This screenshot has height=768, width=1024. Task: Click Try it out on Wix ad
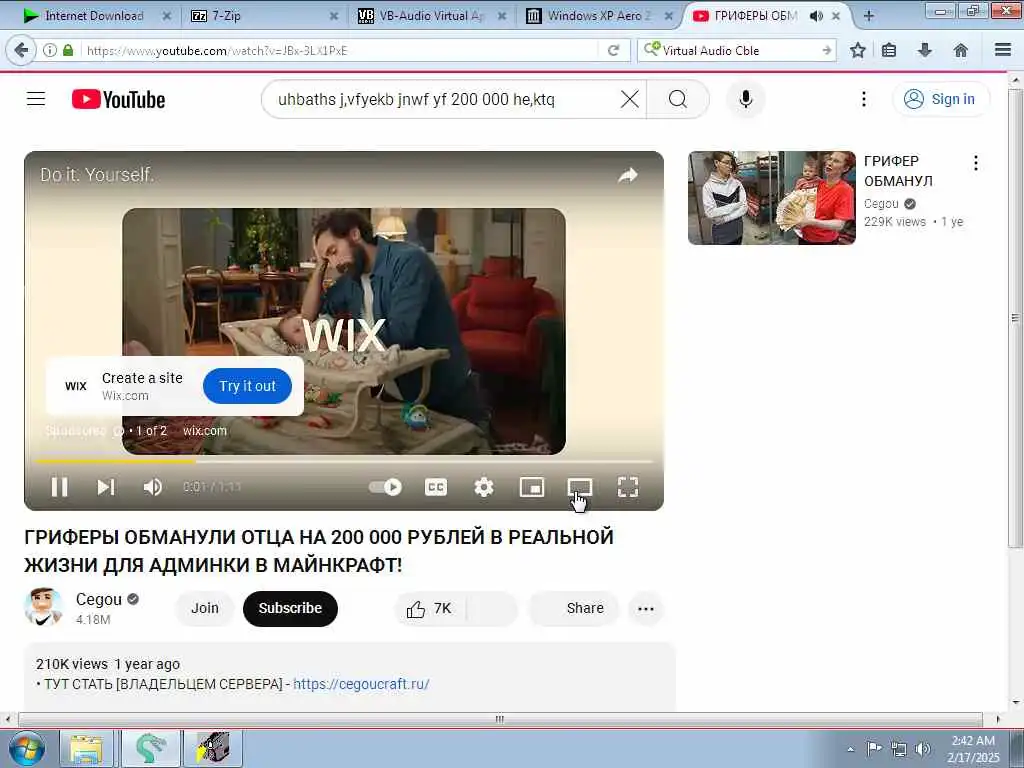pyautogui.click(x=248, y=386)
